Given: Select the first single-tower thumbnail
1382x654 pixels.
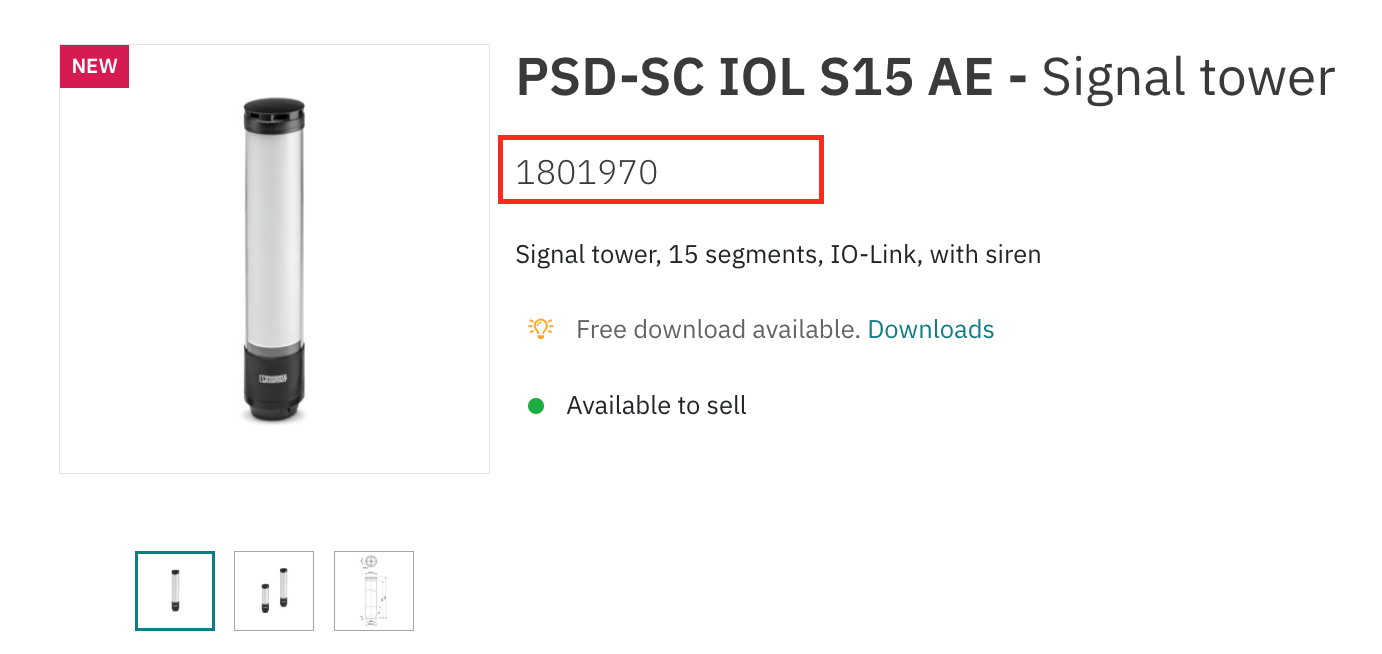Looking at the screenshot, I should click(x=175, y=591).
